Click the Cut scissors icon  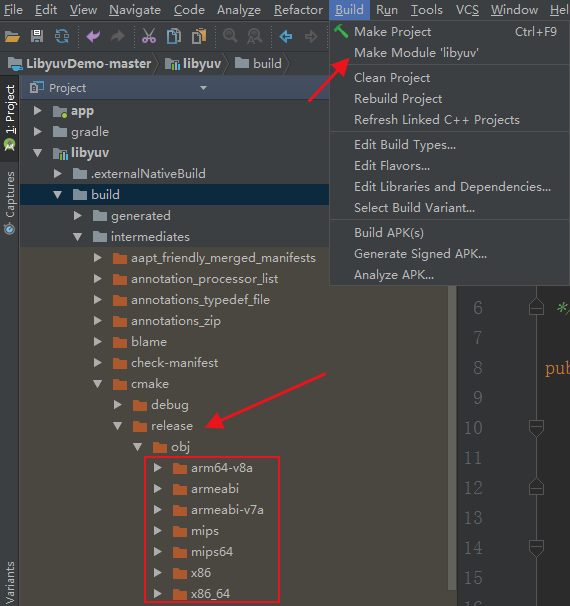pyautogui.click(x=149, y=36)
